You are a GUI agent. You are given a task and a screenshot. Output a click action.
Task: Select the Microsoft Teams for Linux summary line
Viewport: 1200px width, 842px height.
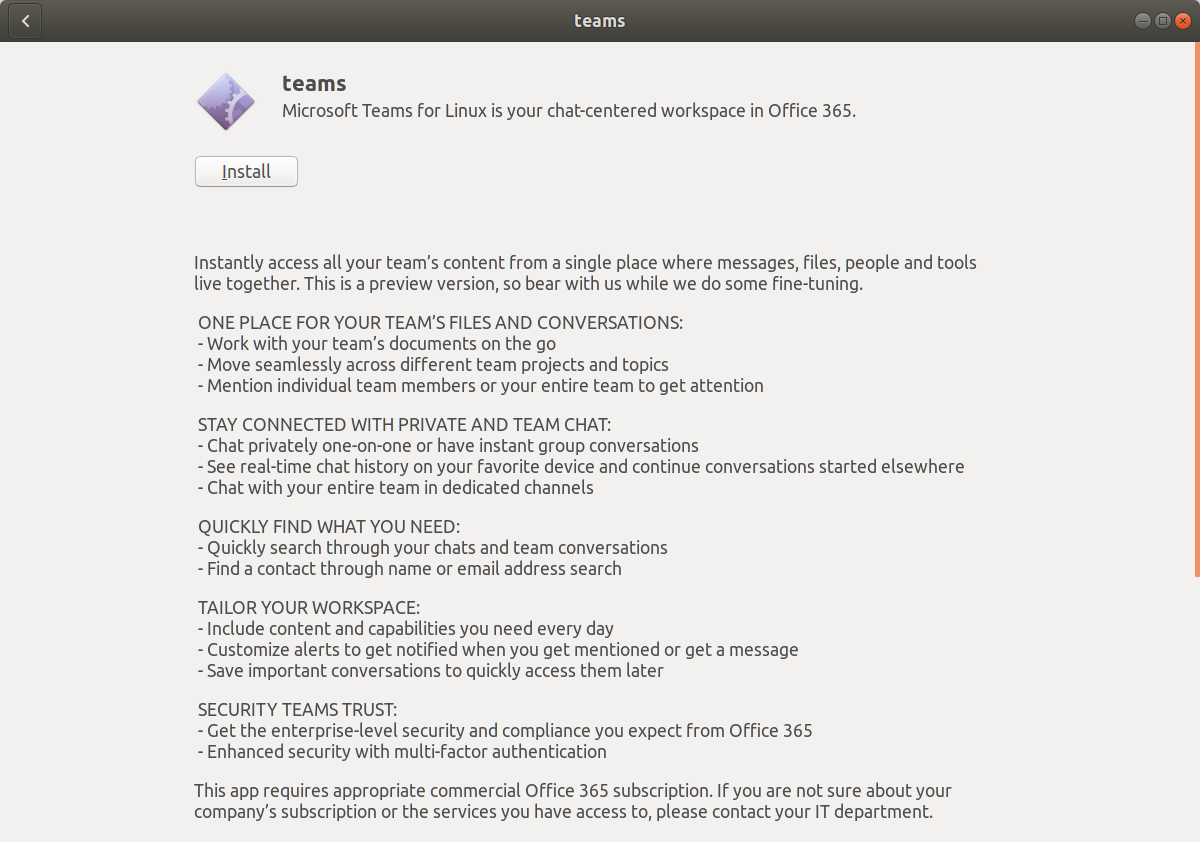(x=569, y=111)
